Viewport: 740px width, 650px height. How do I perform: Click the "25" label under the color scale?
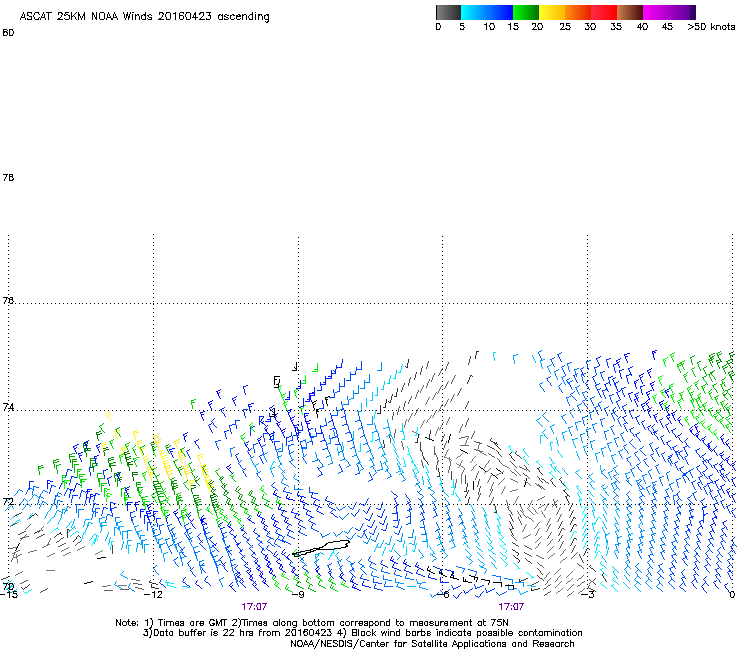tap(565, 27)
